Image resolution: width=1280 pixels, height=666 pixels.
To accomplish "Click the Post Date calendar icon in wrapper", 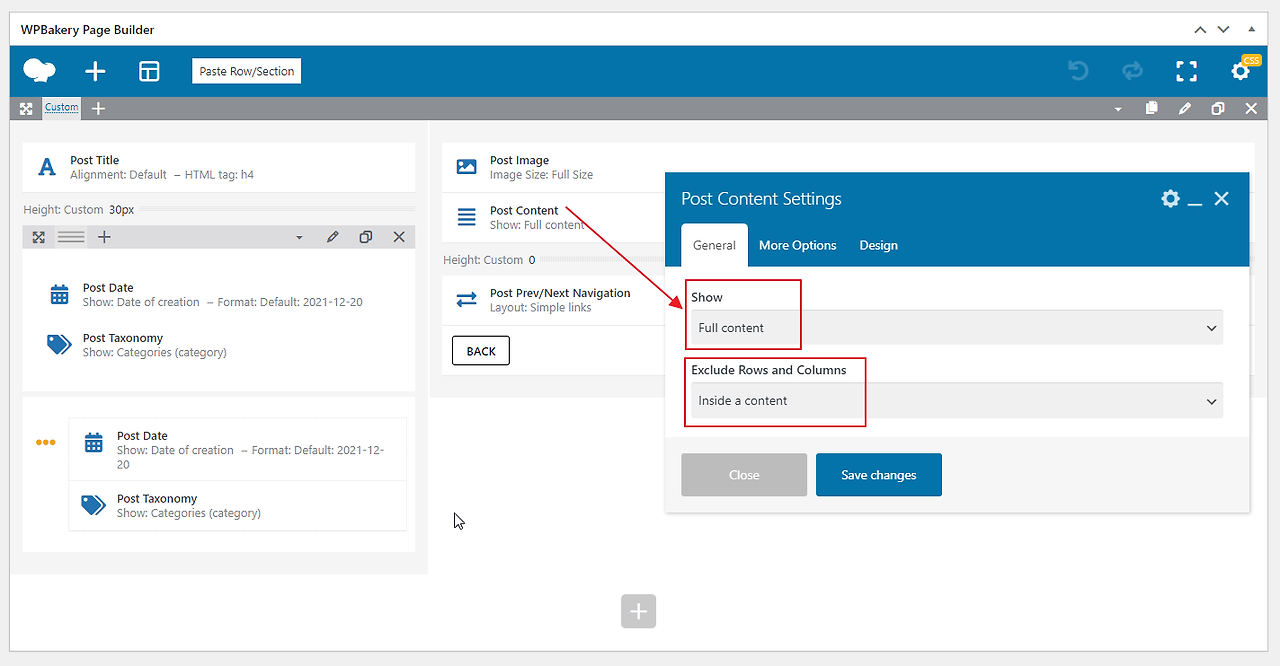I will tap(94, 442).
